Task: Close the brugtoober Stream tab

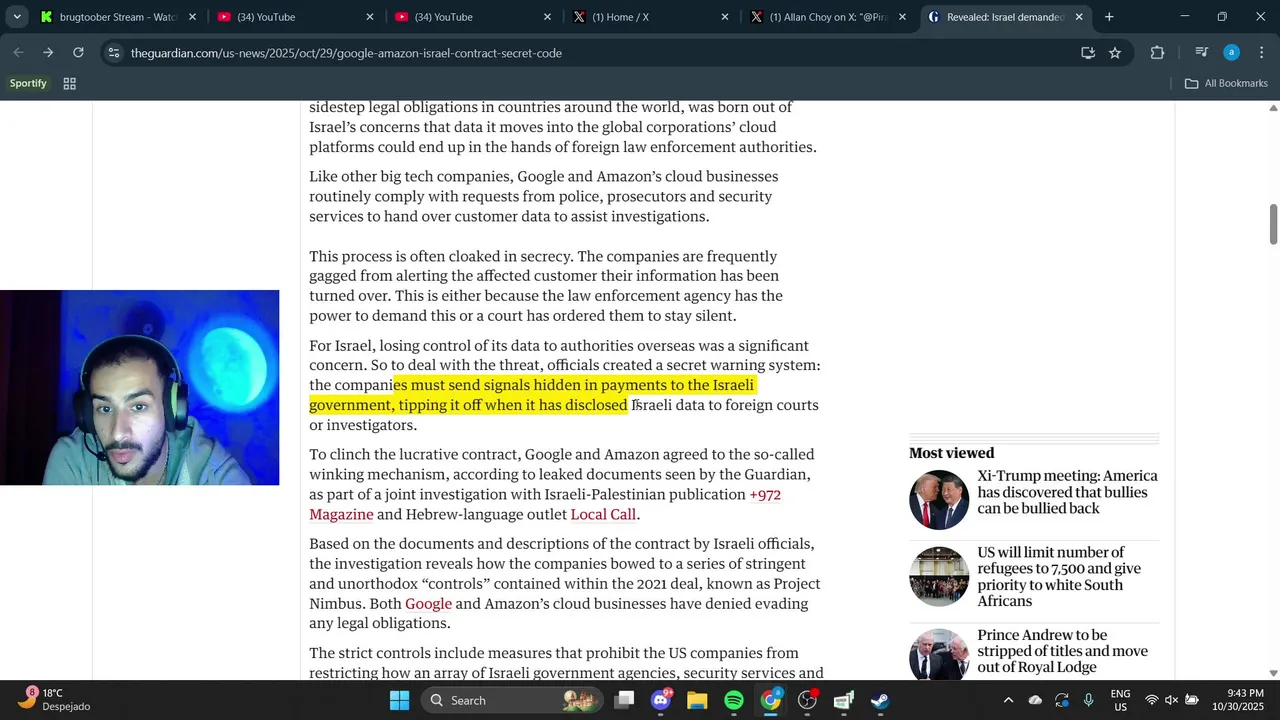Action: coord(192,17)
